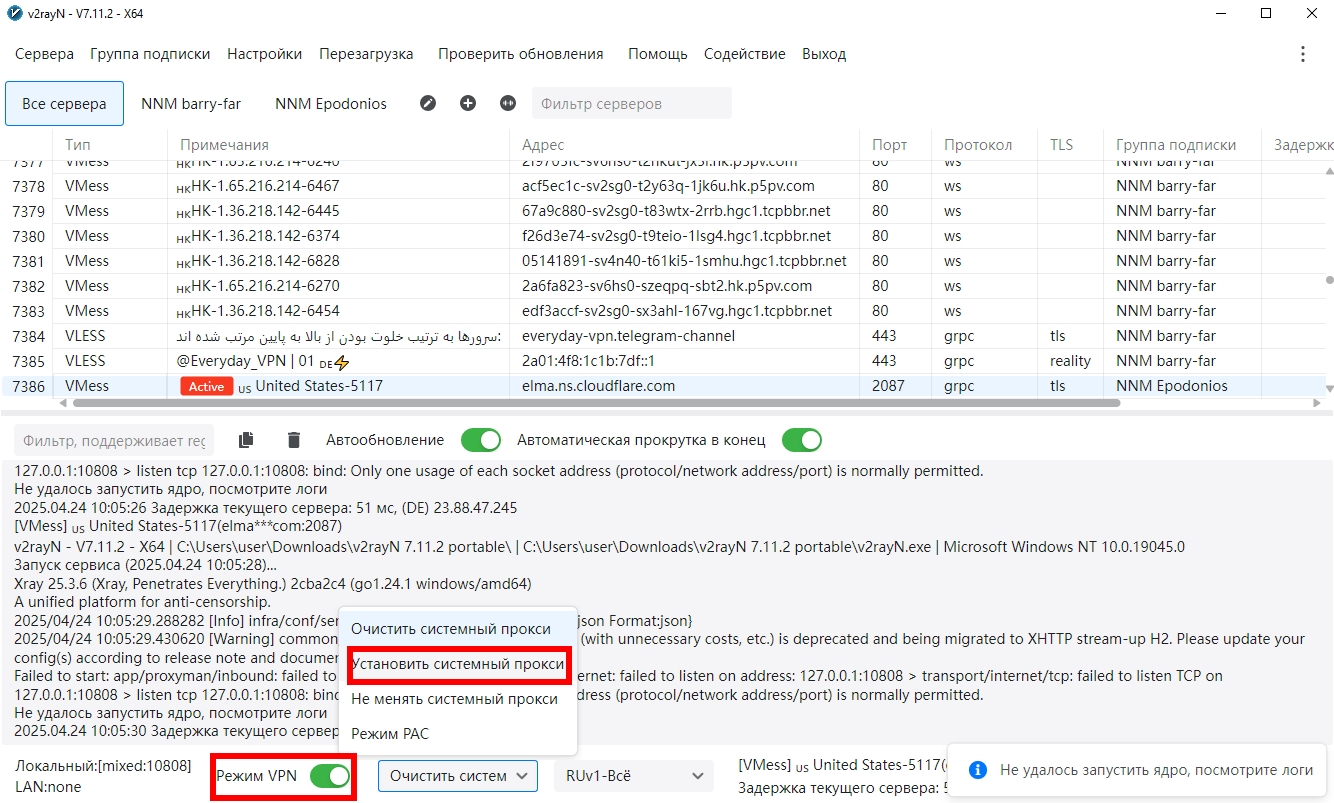Select Режим PAC option
The image size is (1334, 803).
458,734
